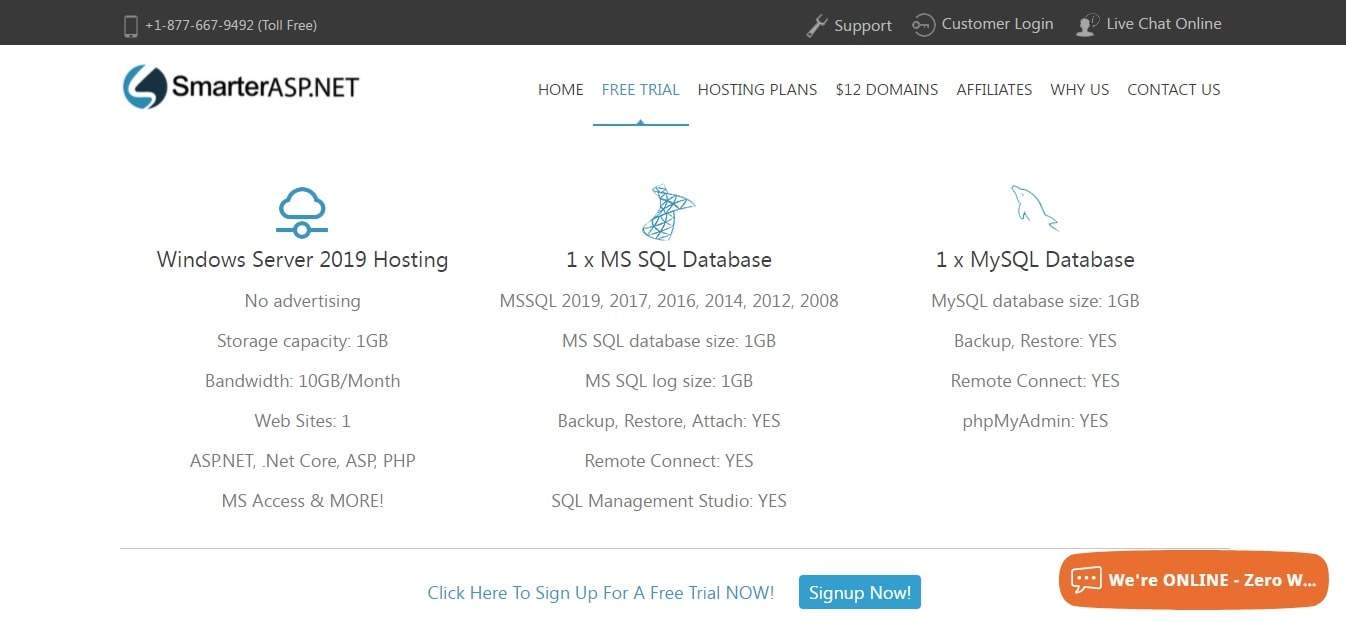
Task: Click '1 x MS SQL Database' heading
Action: click(668, 260)
